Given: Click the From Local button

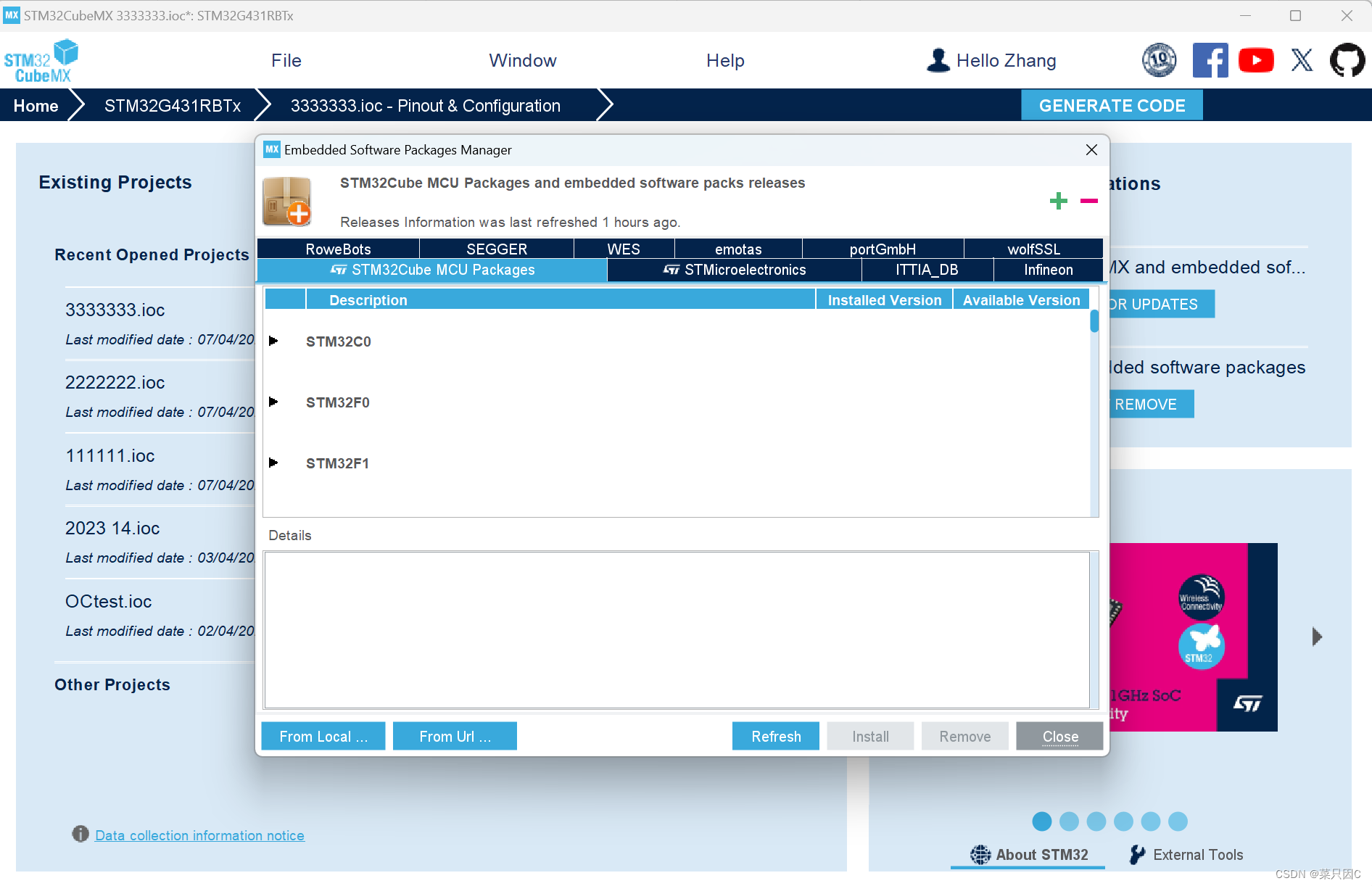Looking at the screenshot, I should (323, 736).
